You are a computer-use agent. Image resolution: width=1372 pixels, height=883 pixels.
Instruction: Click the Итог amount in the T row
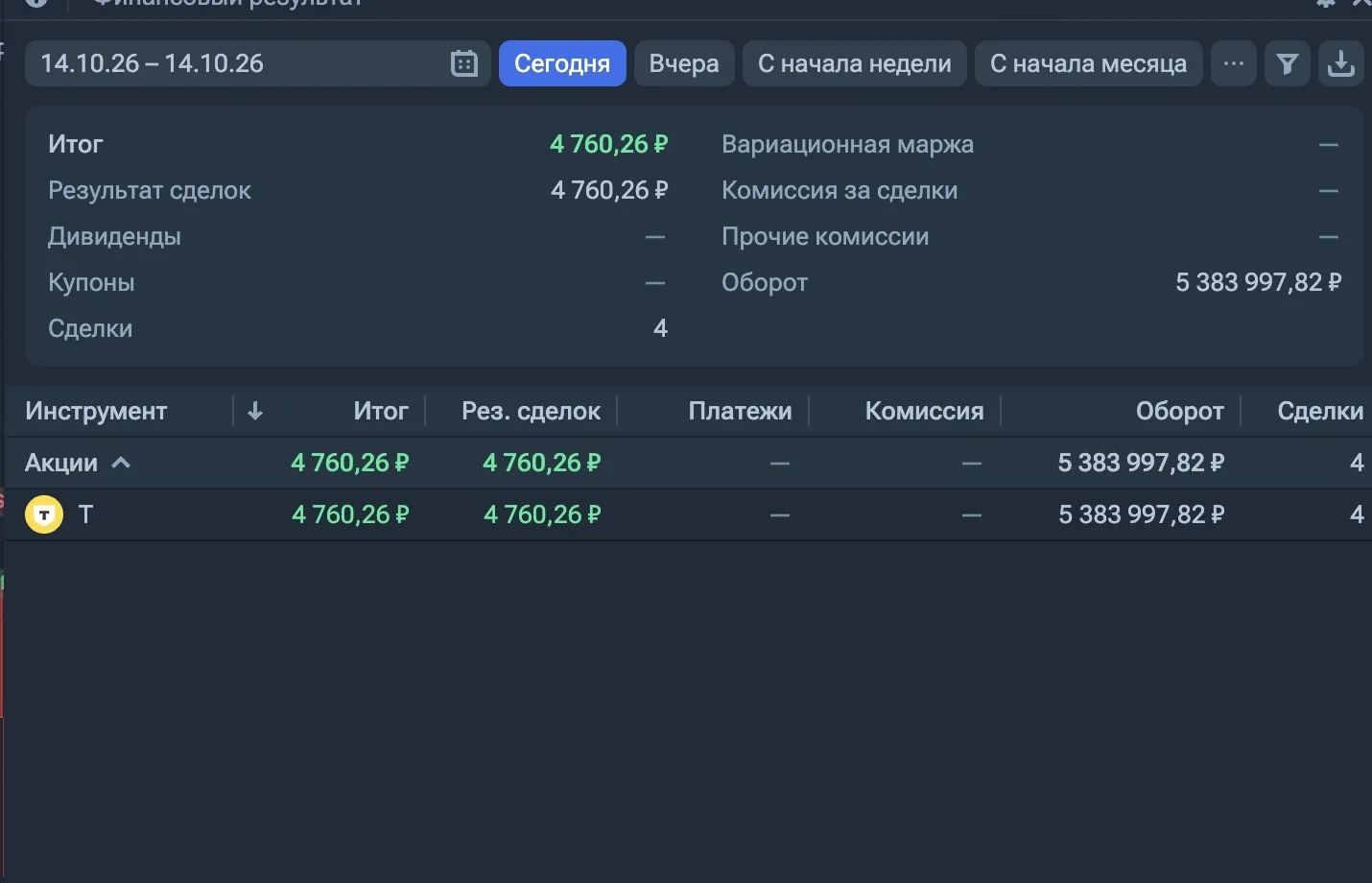tap(350, 514)
